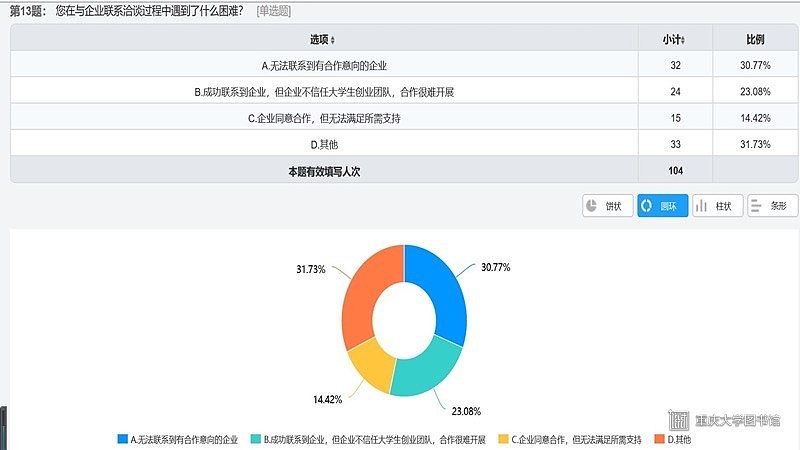Select the 圆环 donut chart button
This screenshot has height=450, width=800.
pyautogui.click(x=661, y=206)
